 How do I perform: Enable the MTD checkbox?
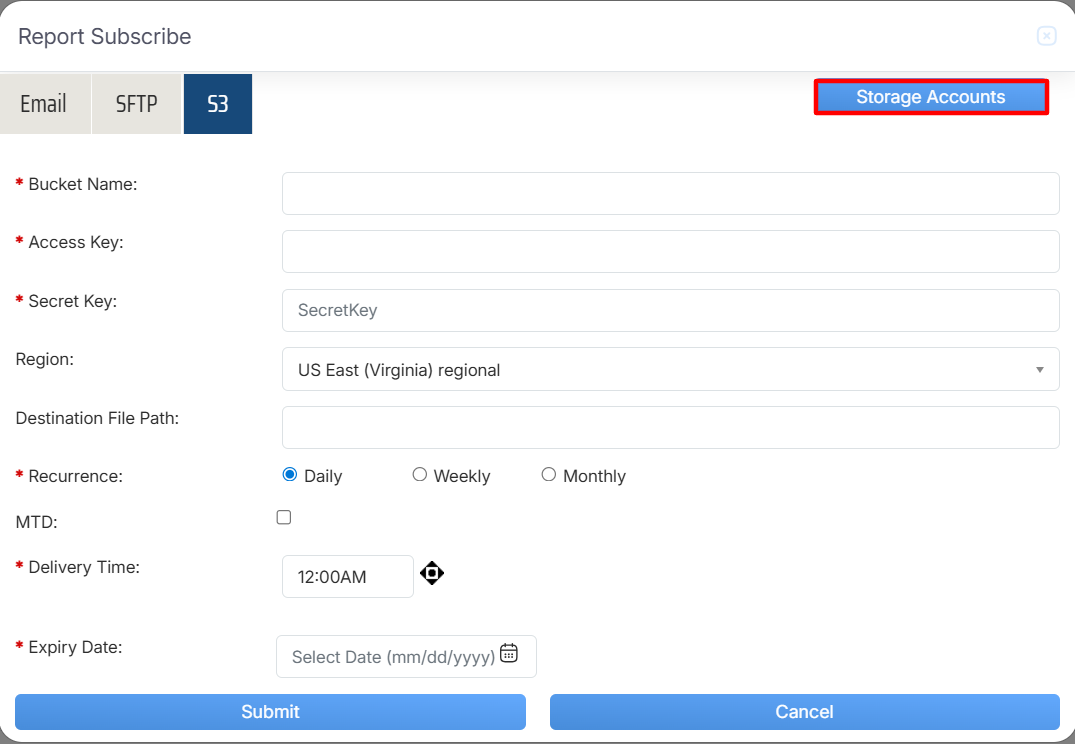[284, 517]
